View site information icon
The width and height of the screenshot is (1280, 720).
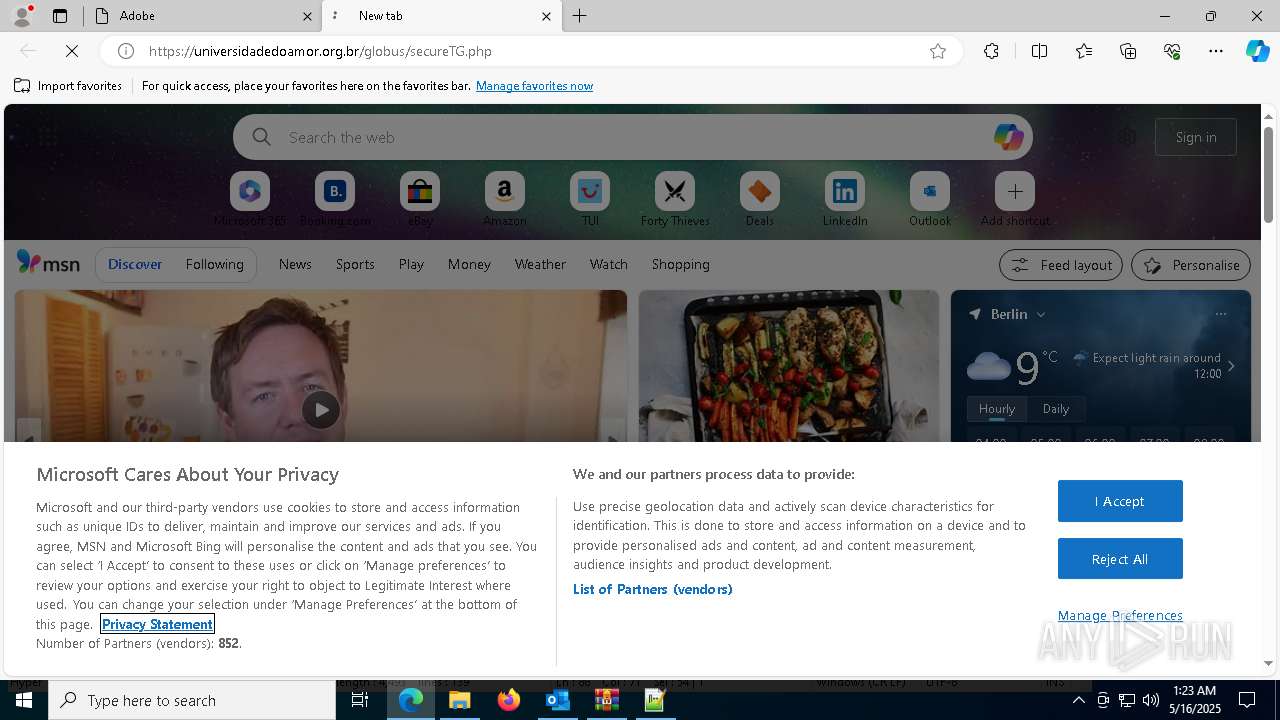pos(126,51)
